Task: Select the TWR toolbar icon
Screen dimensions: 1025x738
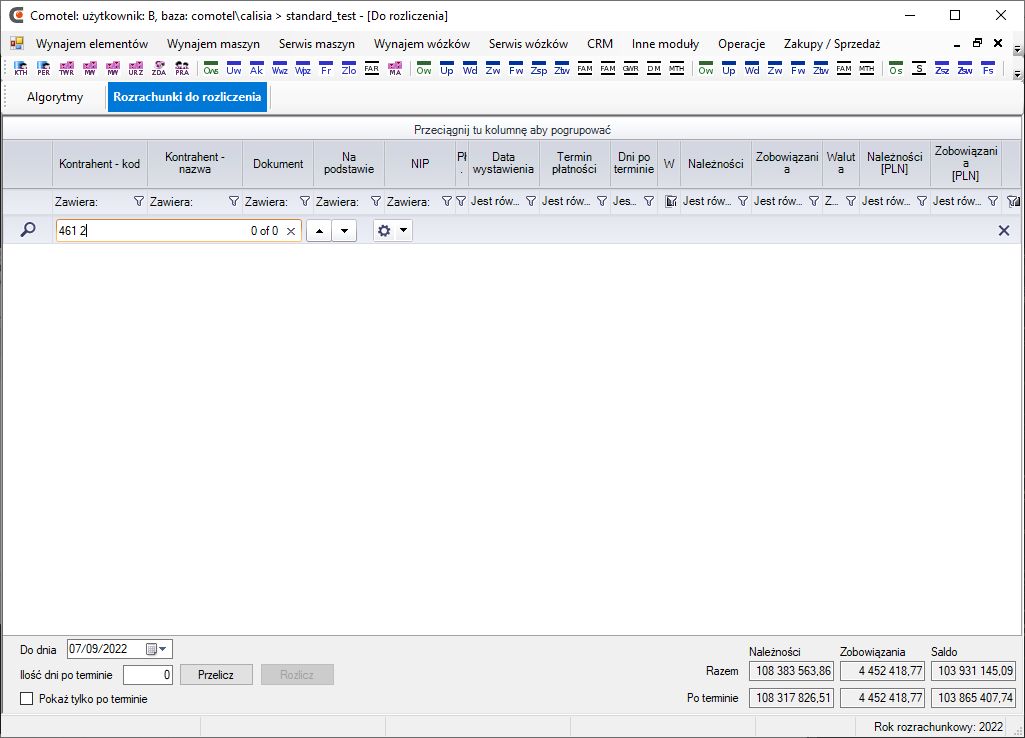Action: (67, 70)
